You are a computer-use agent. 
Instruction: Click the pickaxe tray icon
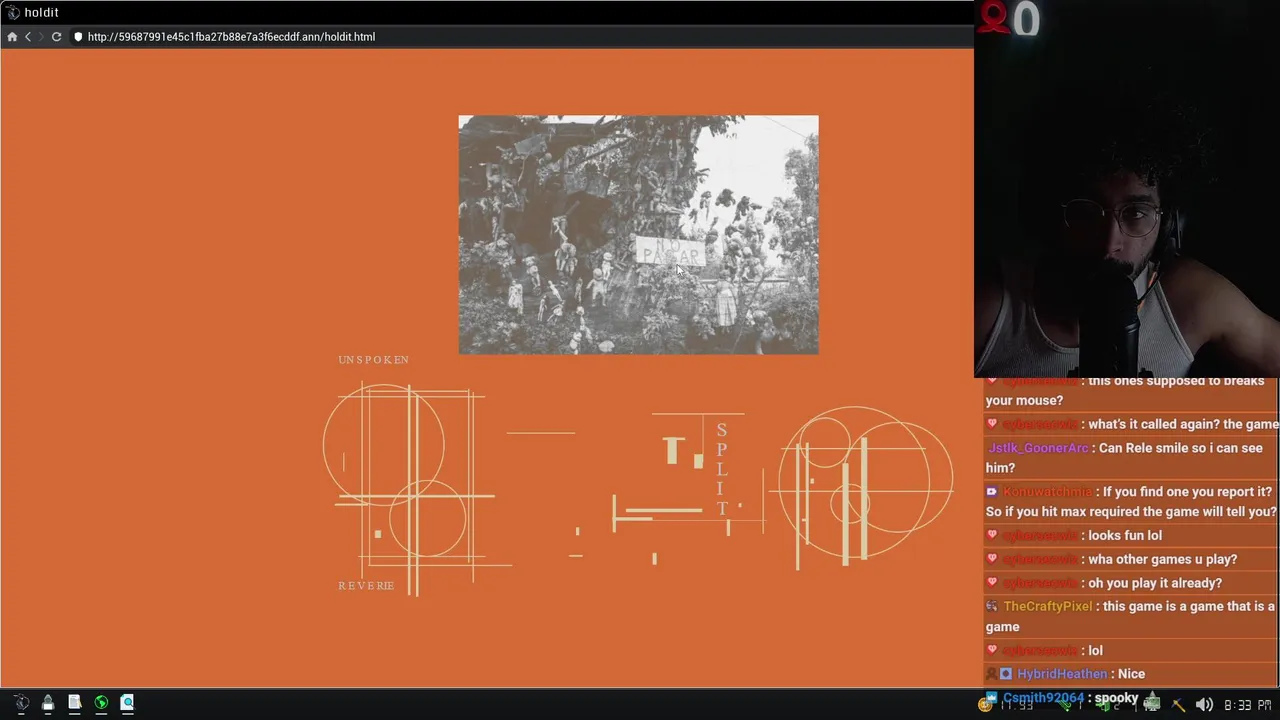pos(1178,705)
